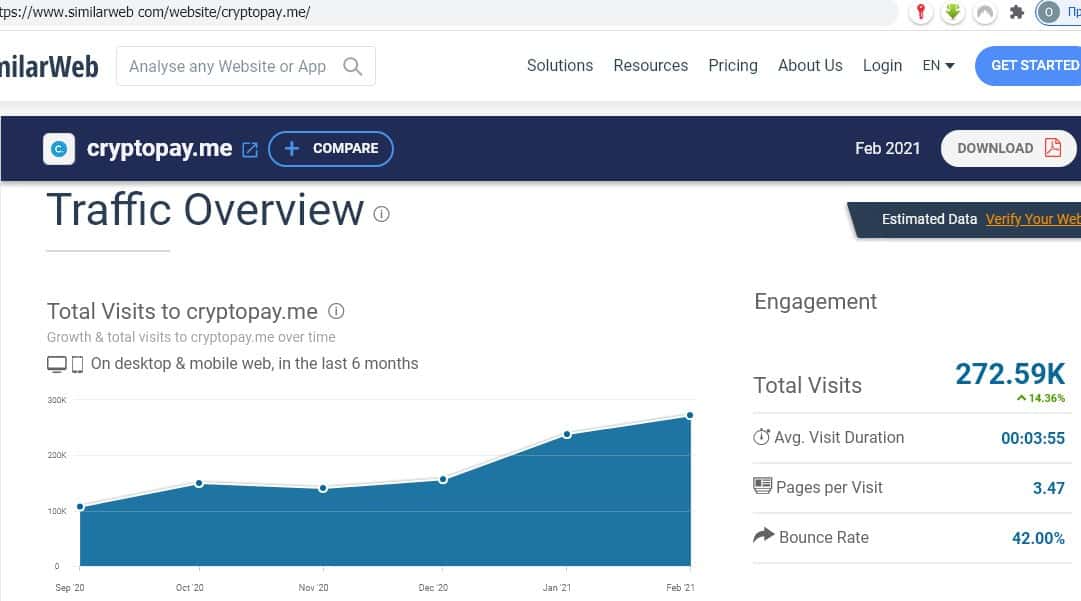The image size is (1081, 601).
Task: Open the browser extensions puzzle icon
Action: click(1017, 12)
